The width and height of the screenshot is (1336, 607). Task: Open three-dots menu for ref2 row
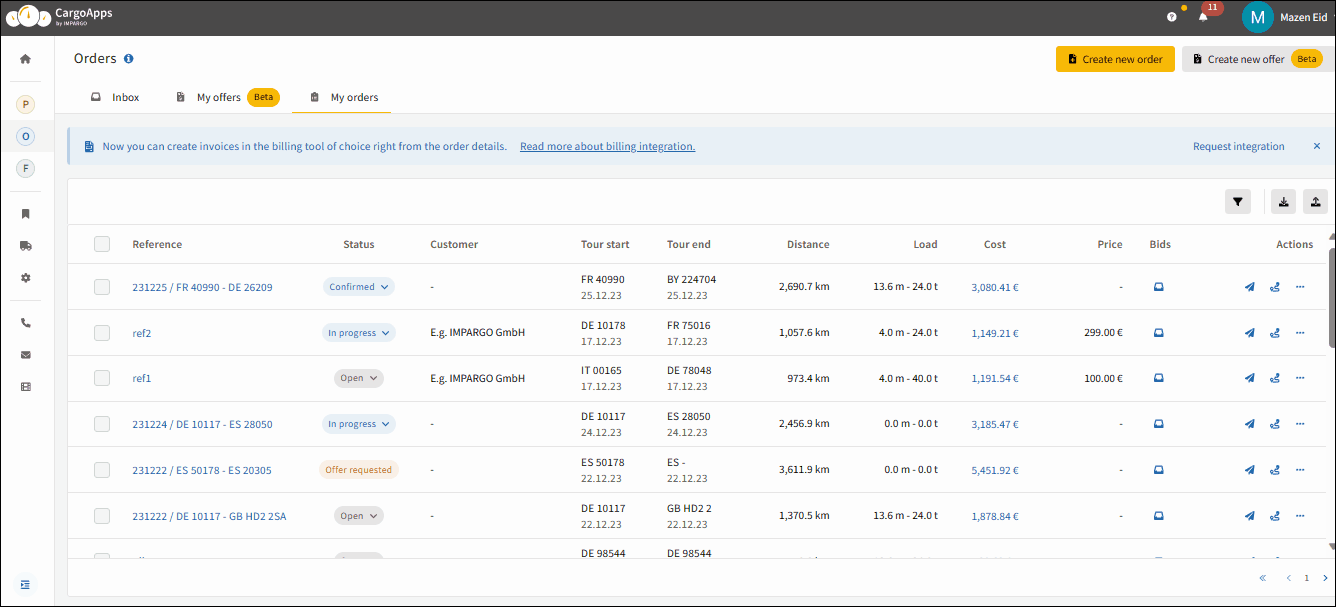pyautogui.click(x=1300, y=332)
